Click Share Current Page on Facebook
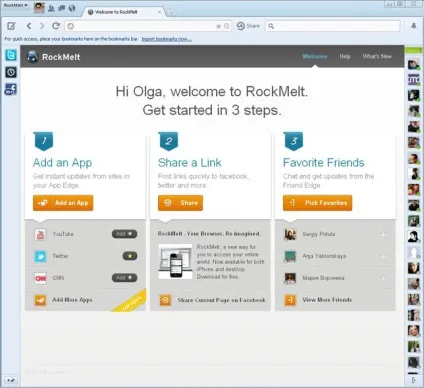Image resolution: width=424 pixels, height=388 pixels. point(221,300)
